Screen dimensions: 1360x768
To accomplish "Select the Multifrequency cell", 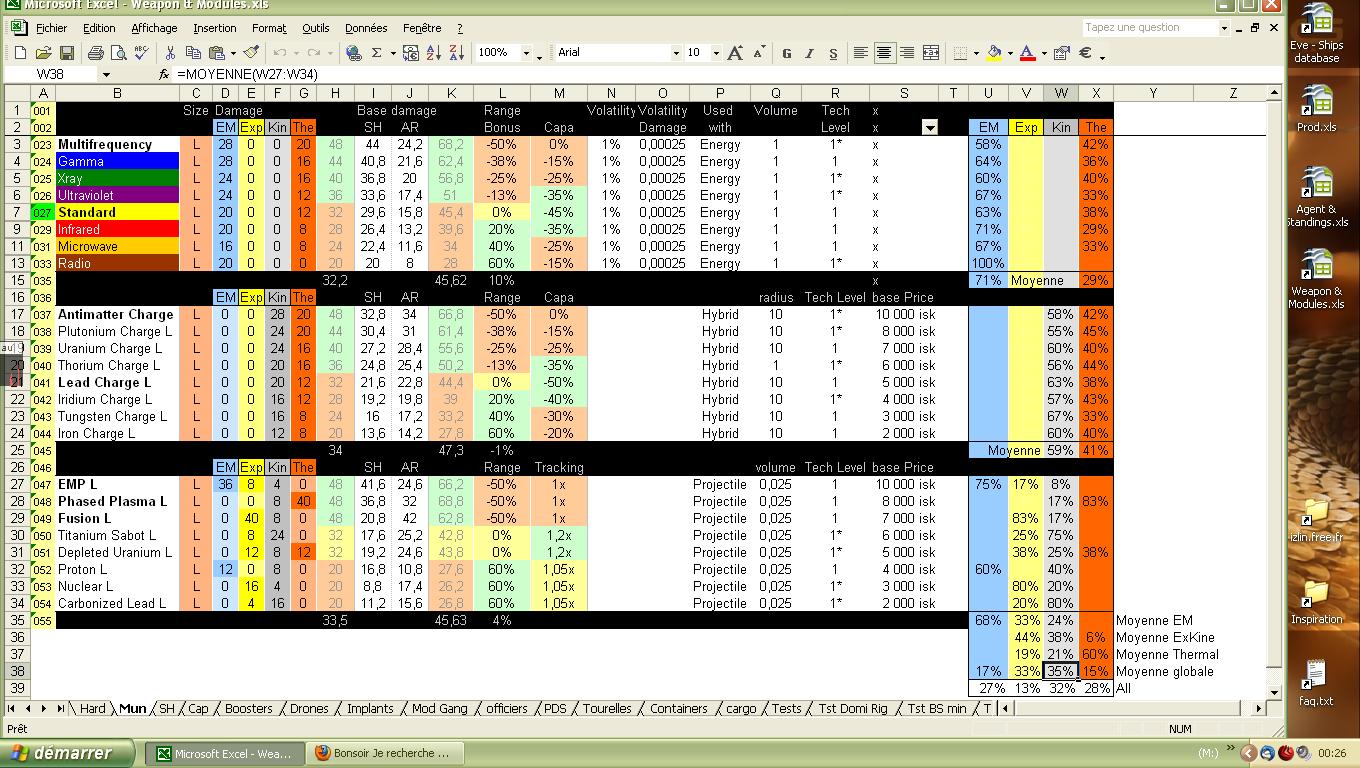I will click(x=116, y=144).
